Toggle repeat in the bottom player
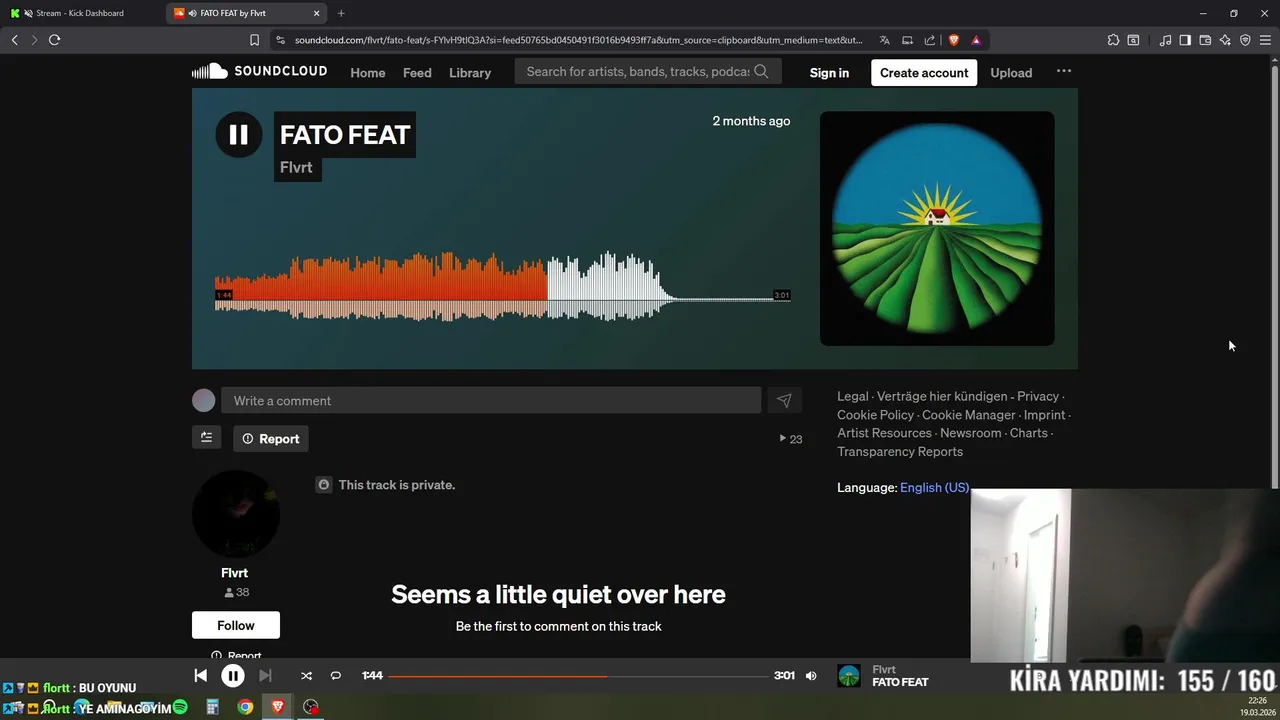Image resolution: width=1280 pixels, height=720 pixels. (x=336, y=676)
